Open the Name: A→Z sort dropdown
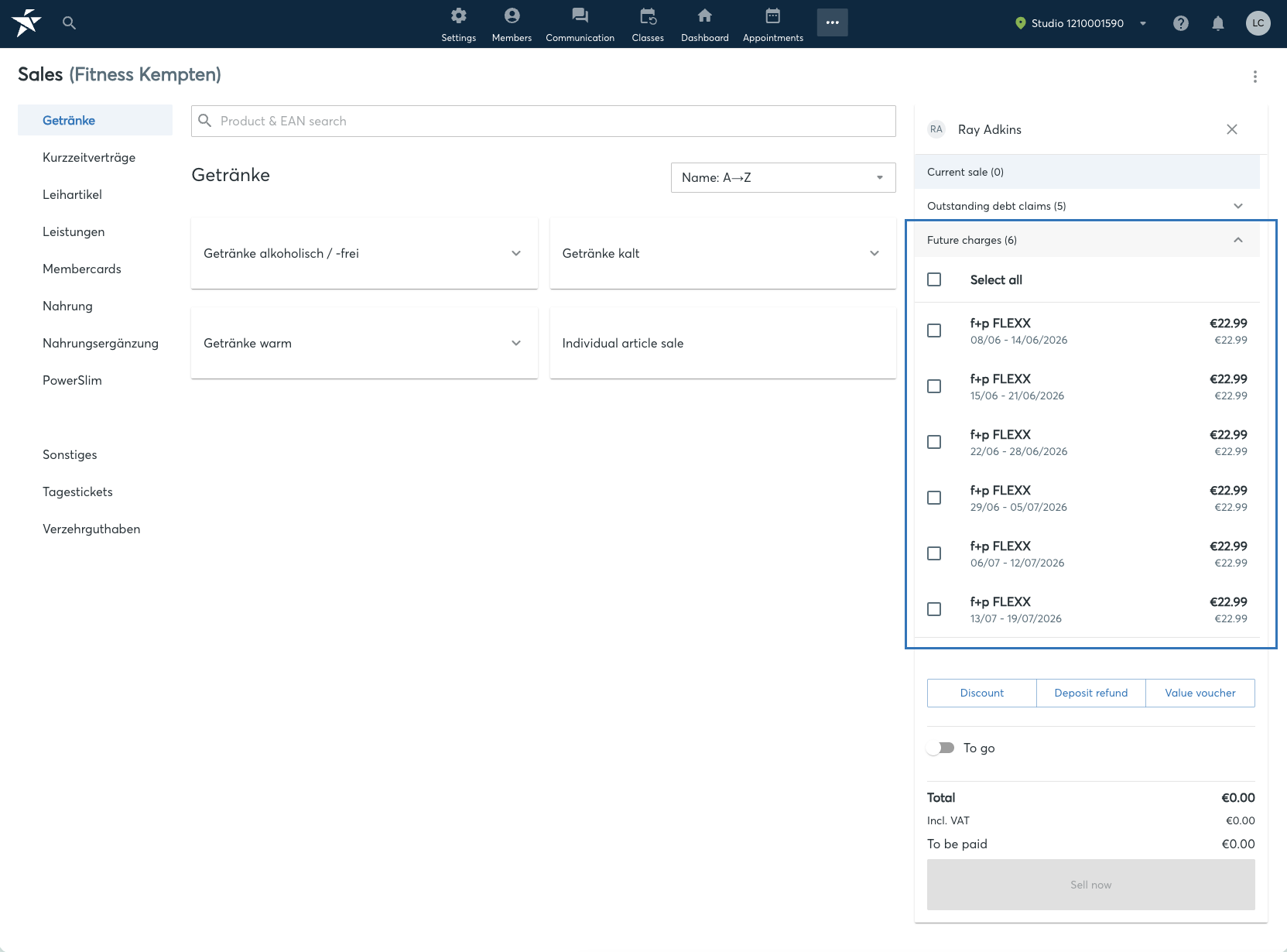 [x=783, y=177]
